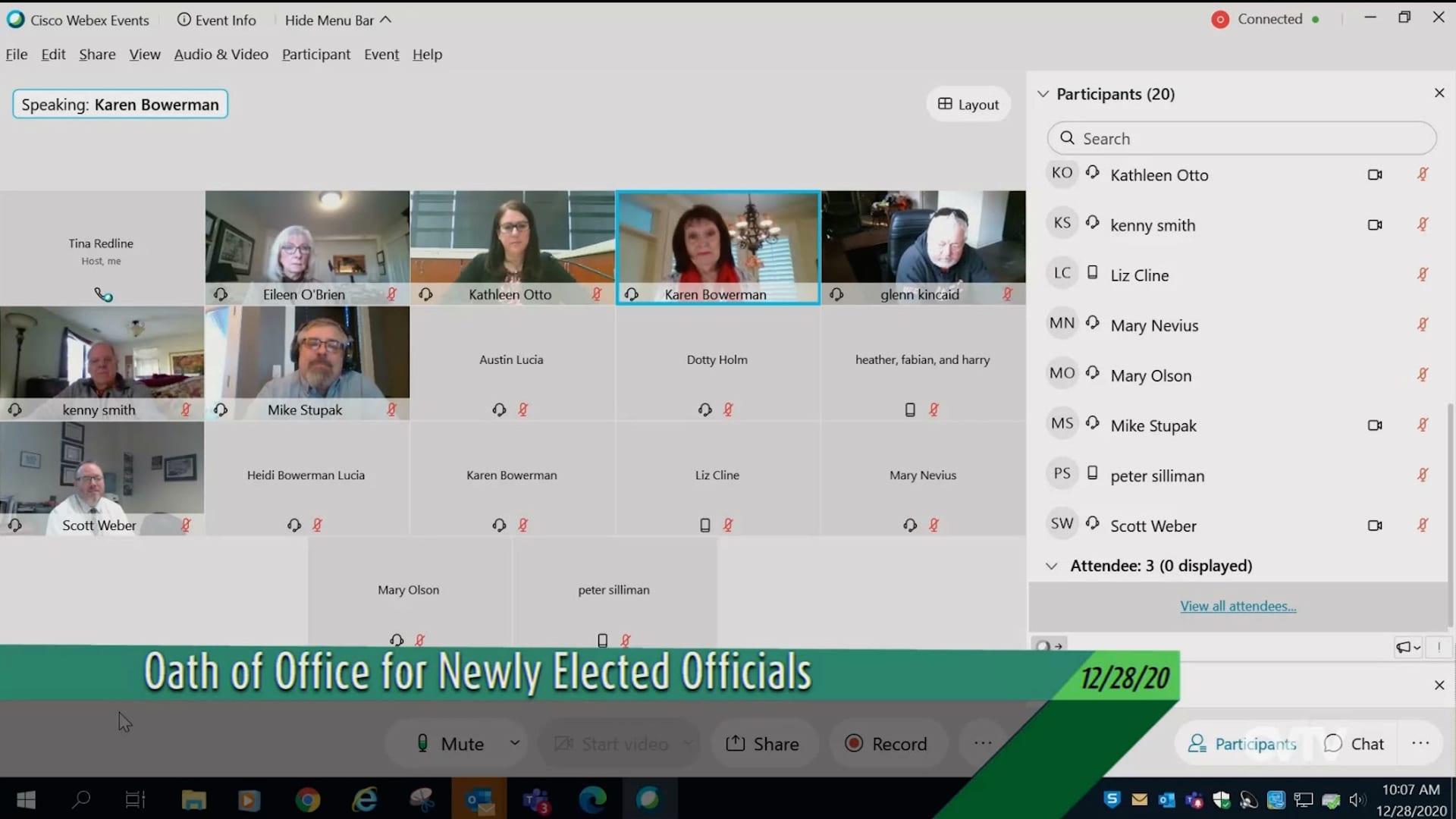Open the Chat panel
1456x819 pixels.
pos(1354,744)
